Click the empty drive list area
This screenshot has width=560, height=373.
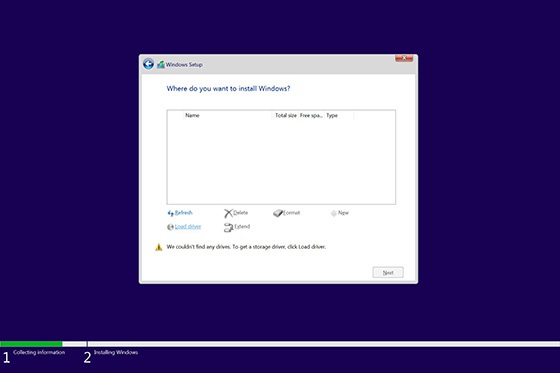pyautogui.click(x=281, y=161)
